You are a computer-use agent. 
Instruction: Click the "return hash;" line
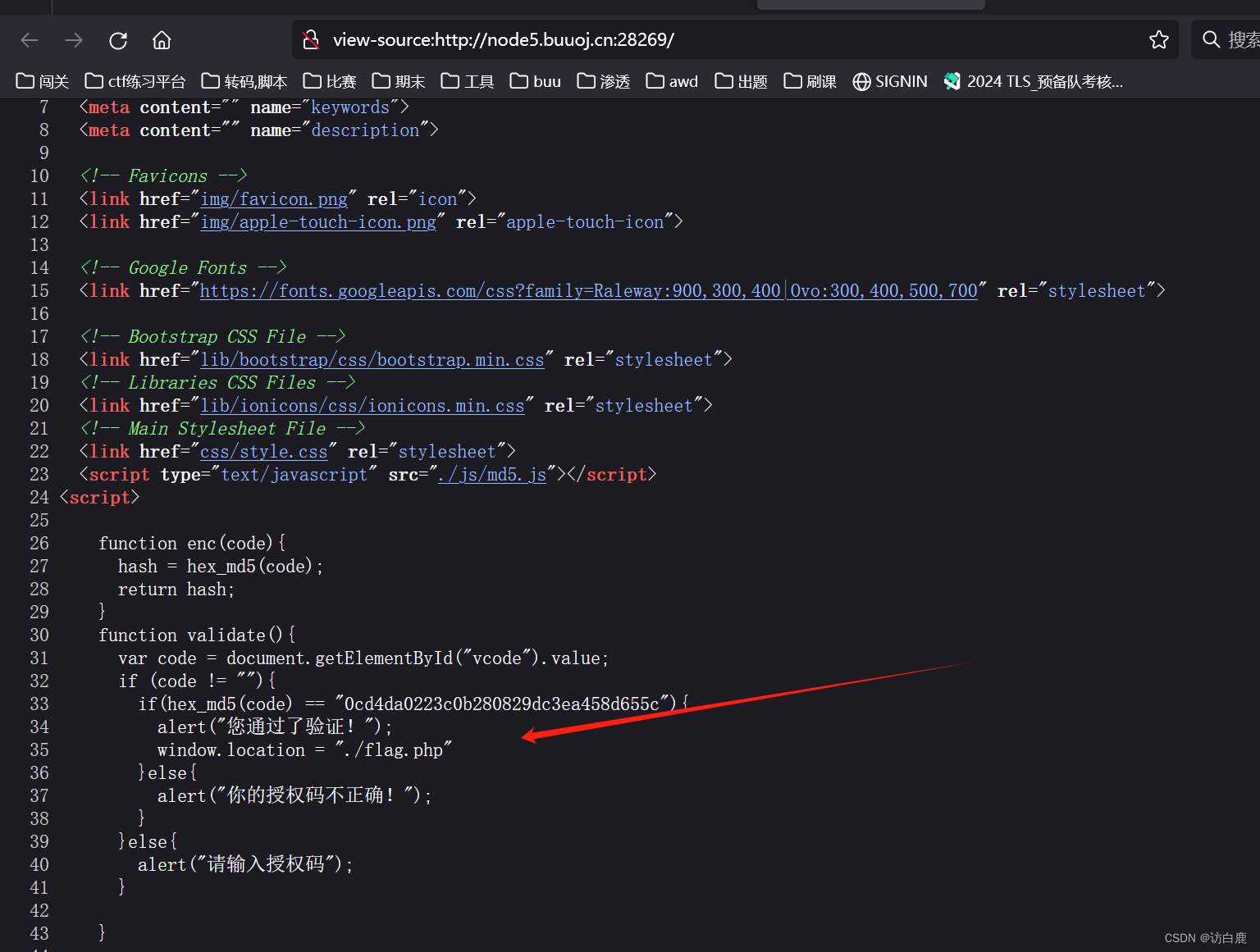click(176, 590)
